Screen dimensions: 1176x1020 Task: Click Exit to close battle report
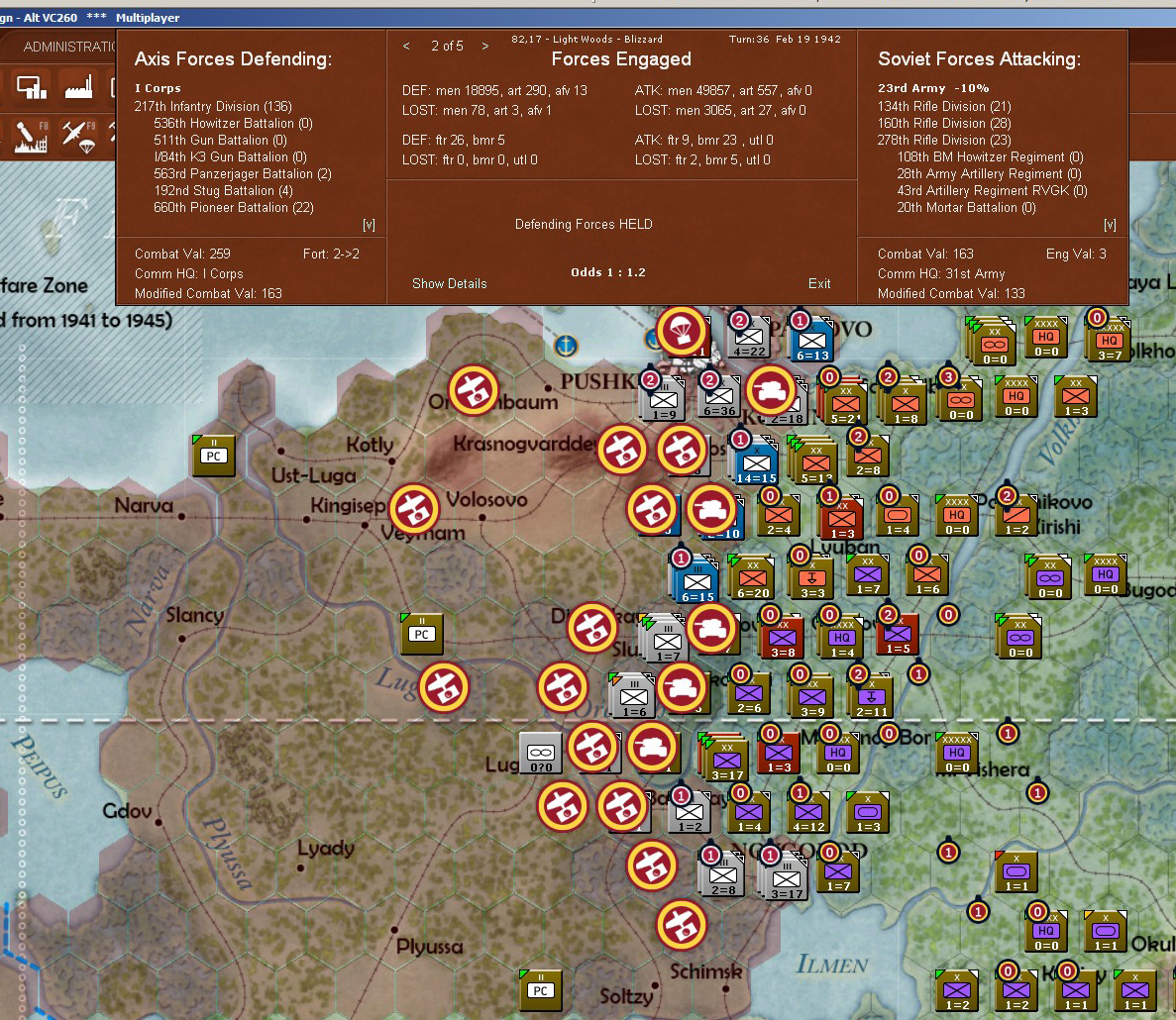coord(819,283)
